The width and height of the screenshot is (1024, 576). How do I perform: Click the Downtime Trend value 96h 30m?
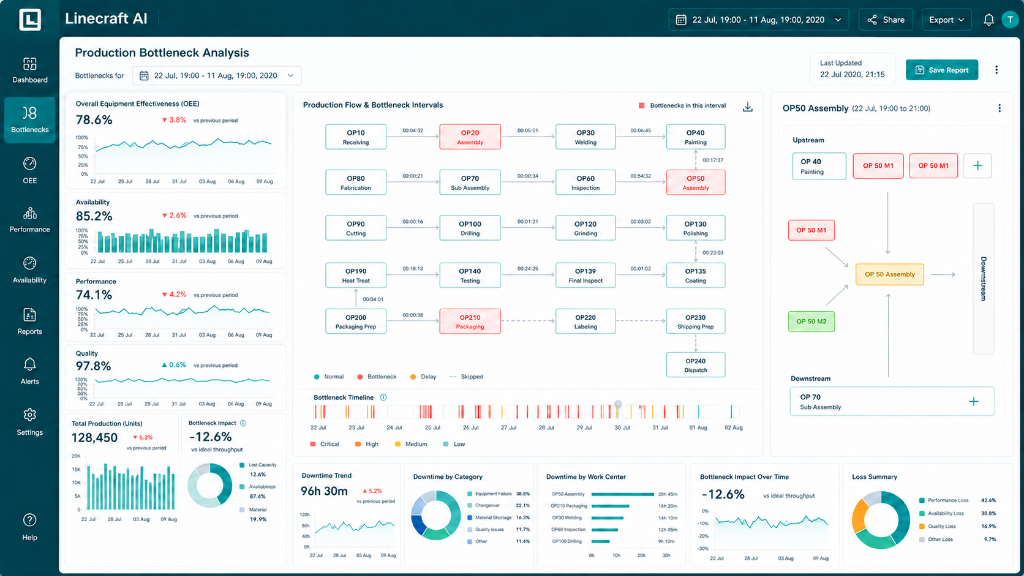pyautogui.click(x=324, y=491)
